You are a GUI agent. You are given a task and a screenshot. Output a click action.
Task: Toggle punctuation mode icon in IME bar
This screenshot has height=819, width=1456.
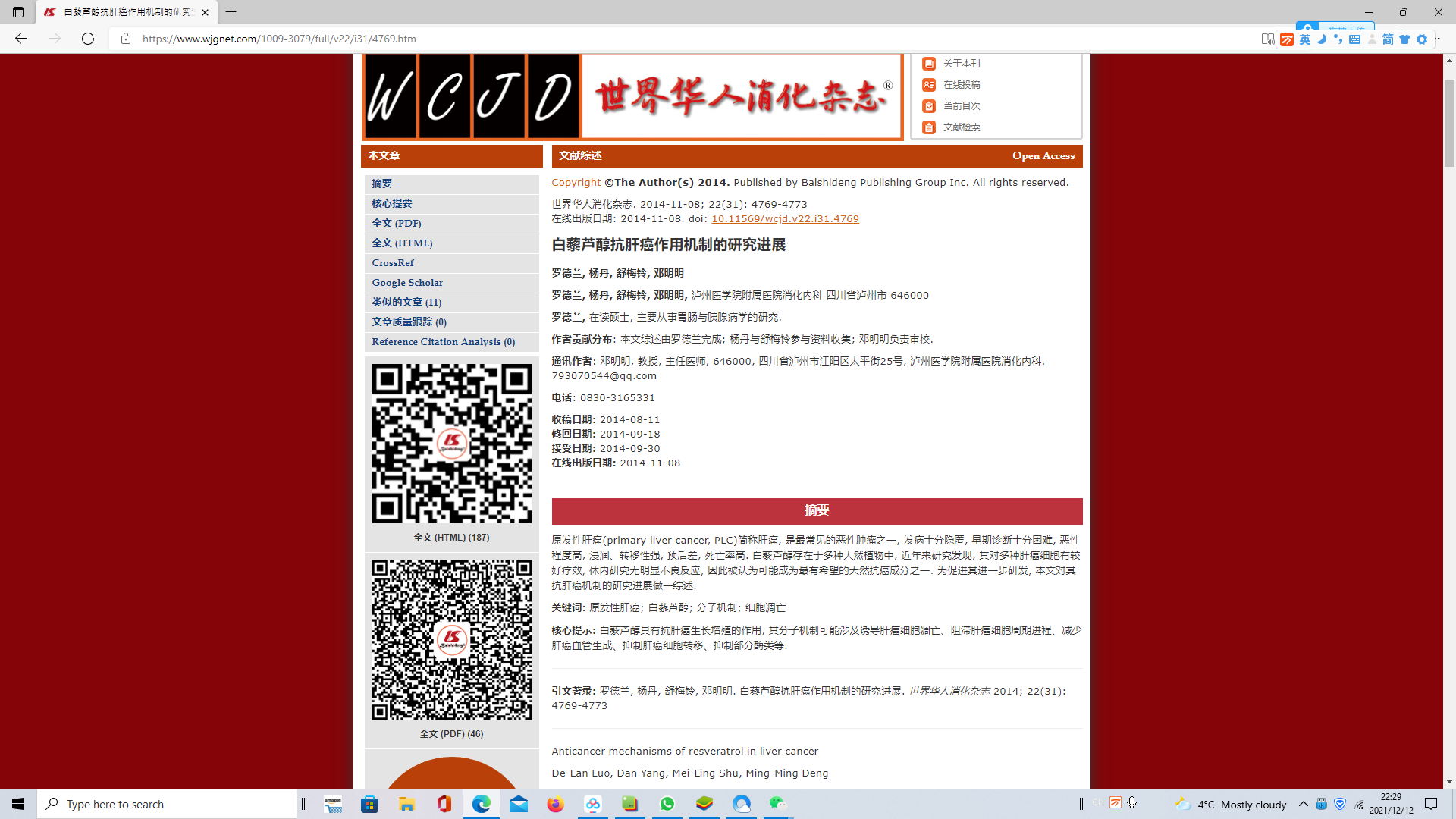click(1338, 39)
